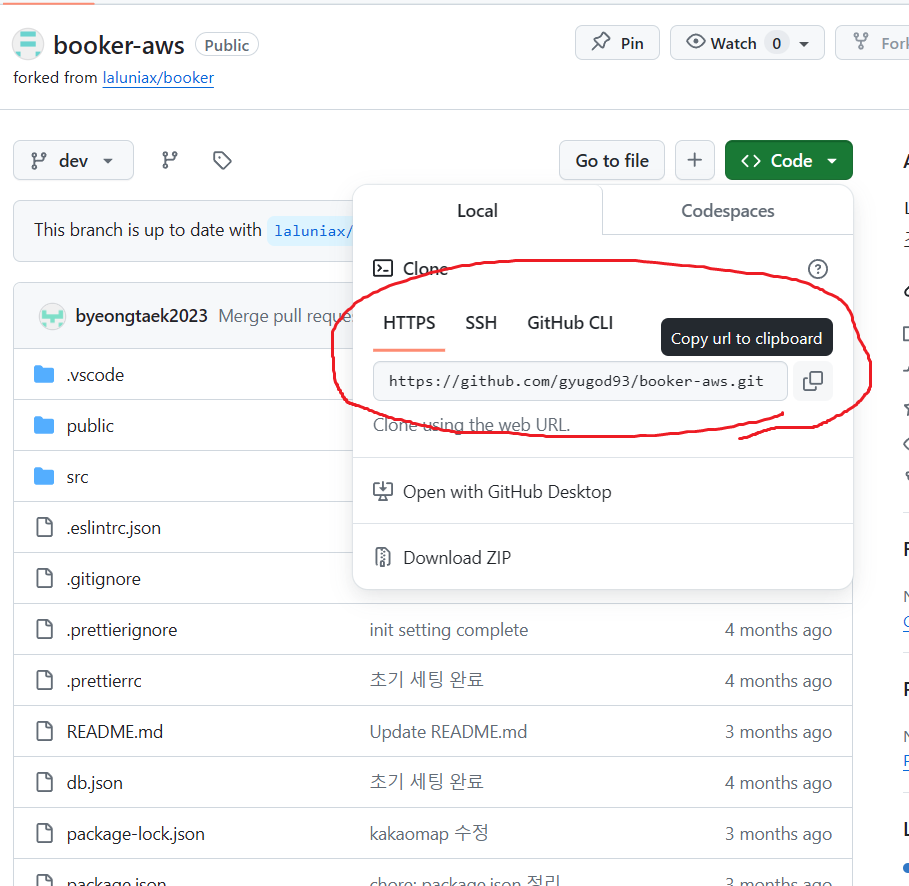Click the GitHub Desktop download icon
909x886 pixels.
[383, 491]
